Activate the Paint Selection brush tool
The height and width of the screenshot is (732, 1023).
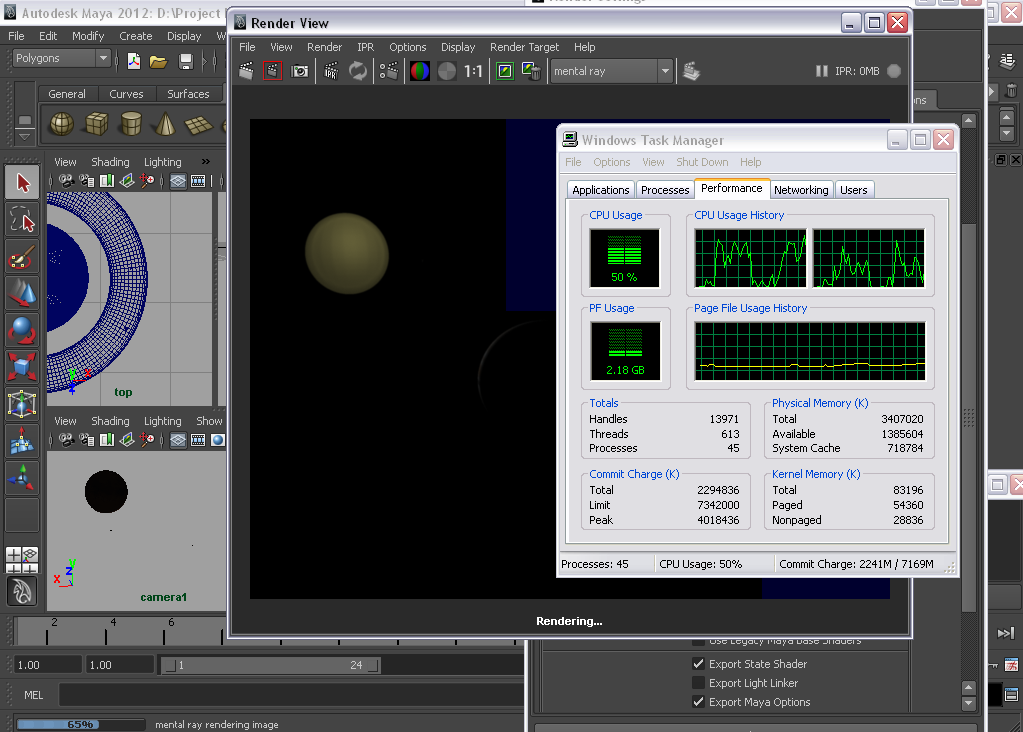[23, 257]
